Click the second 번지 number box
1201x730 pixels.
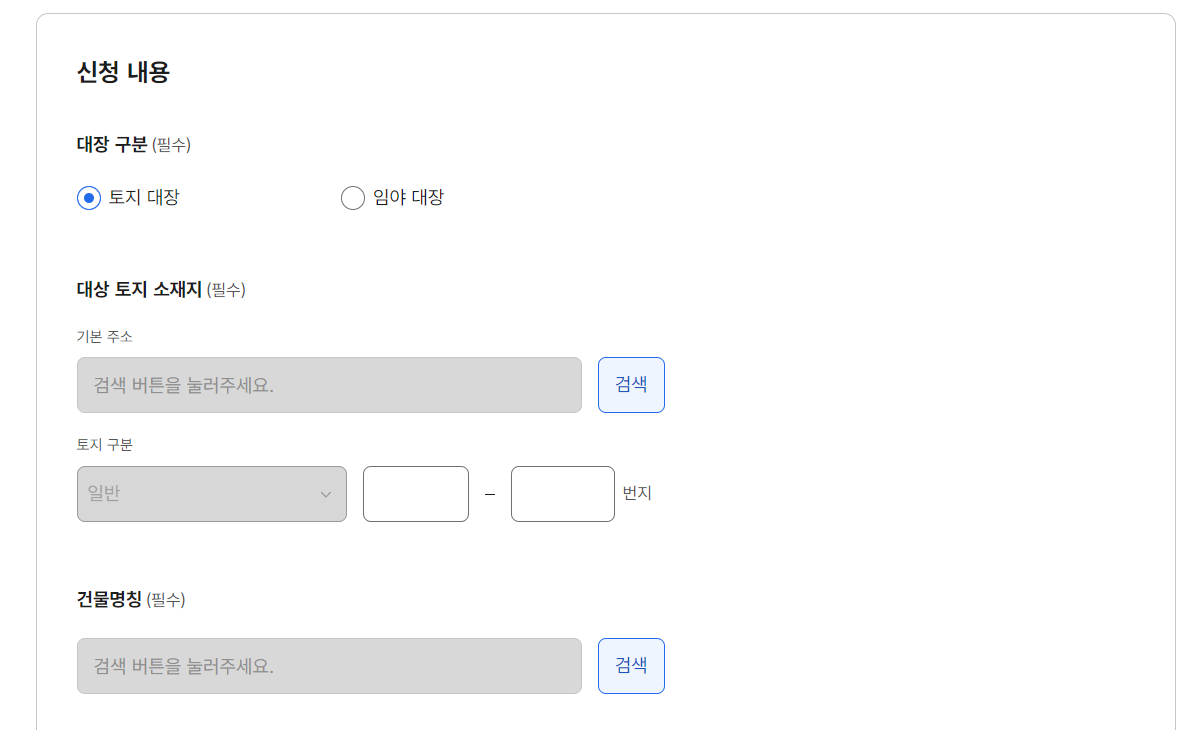(x=562, y=493)
